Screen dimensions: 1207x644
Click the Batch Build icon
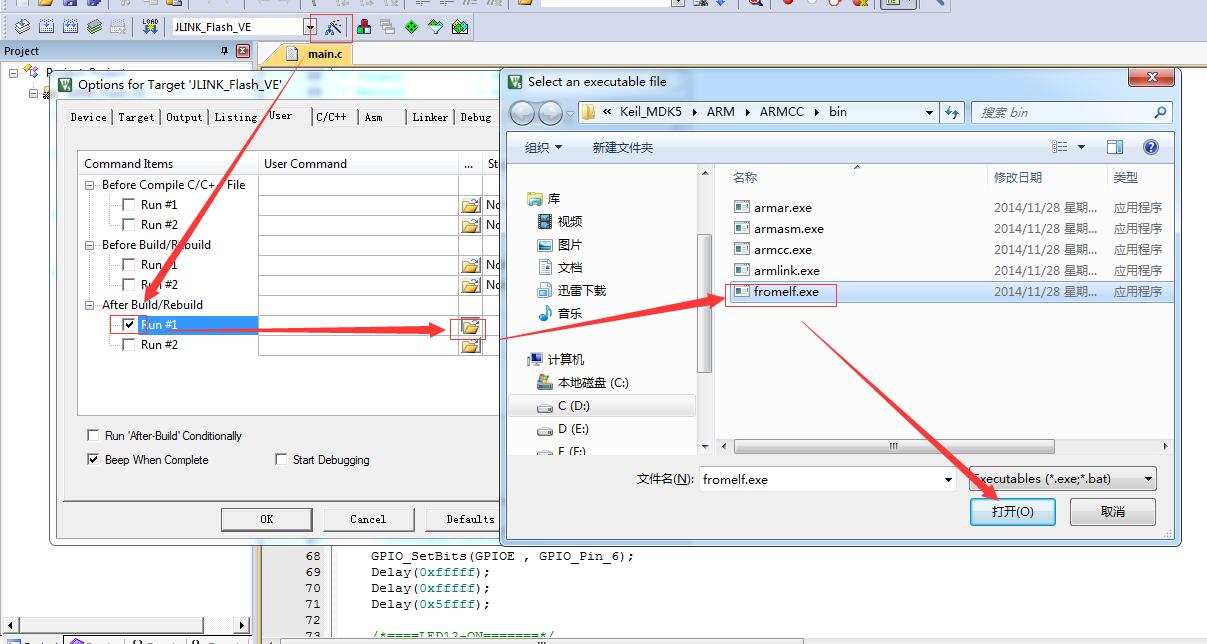point(94,27)
